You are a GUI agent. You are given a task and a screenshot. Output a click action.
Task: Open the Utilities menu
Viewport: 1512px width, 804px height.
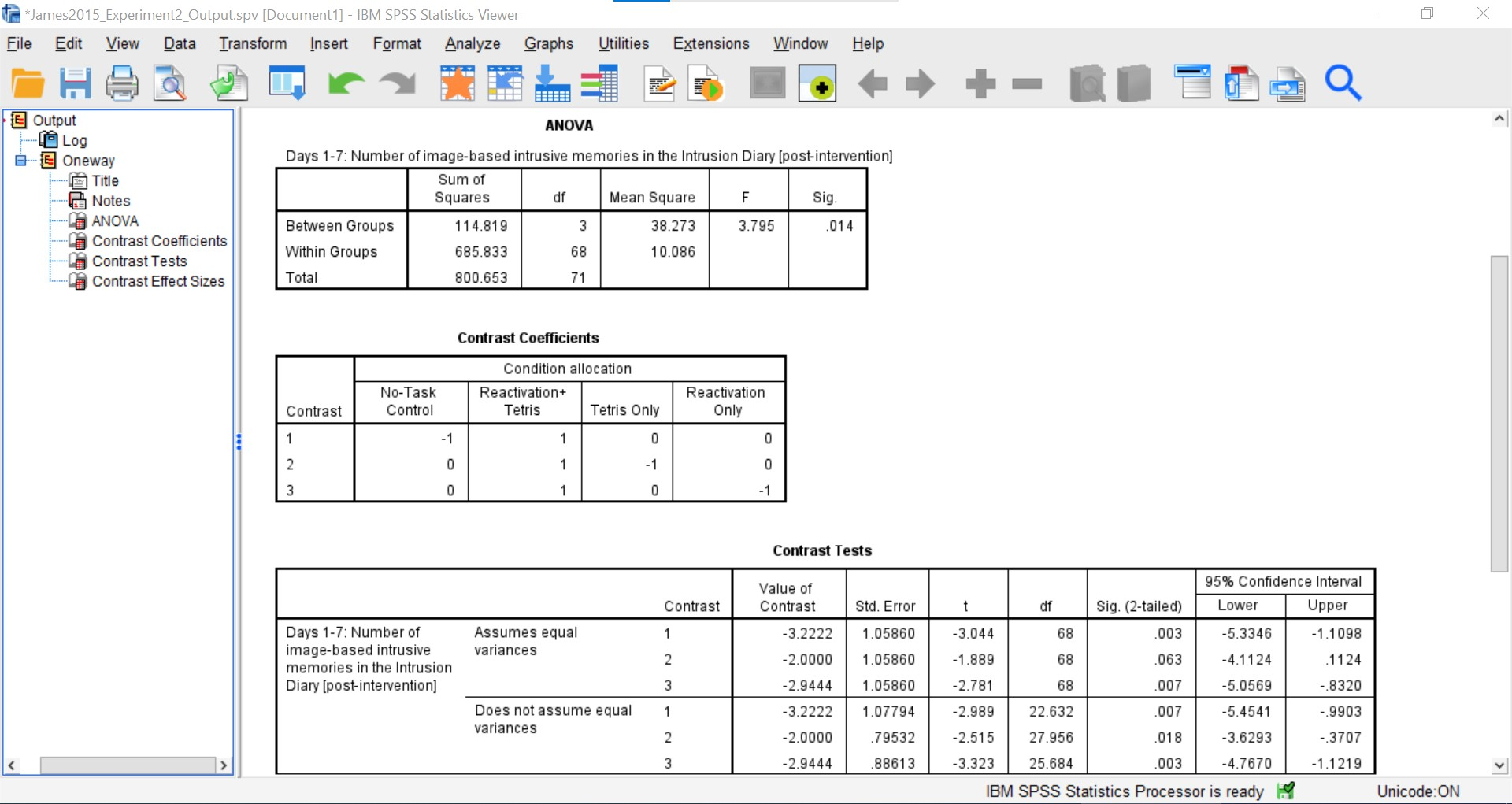(624, 44)
